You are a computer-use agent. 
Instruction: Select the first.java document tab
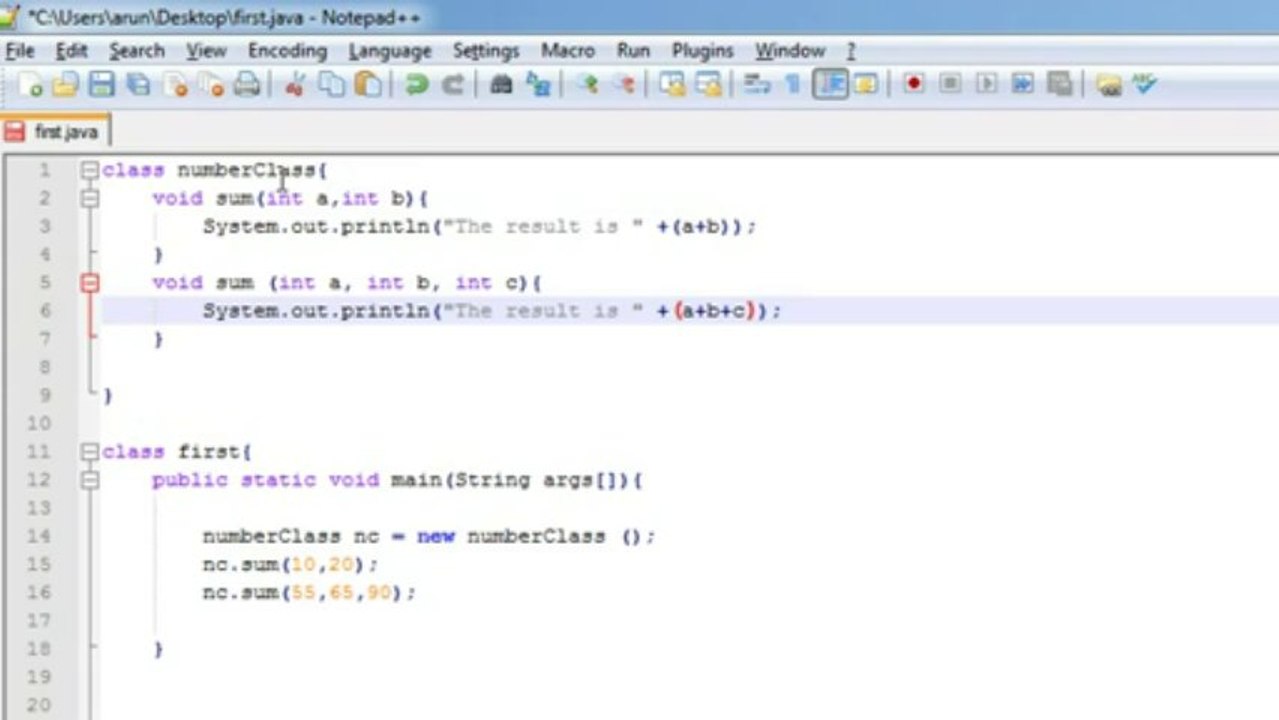[x=55, y=132]
